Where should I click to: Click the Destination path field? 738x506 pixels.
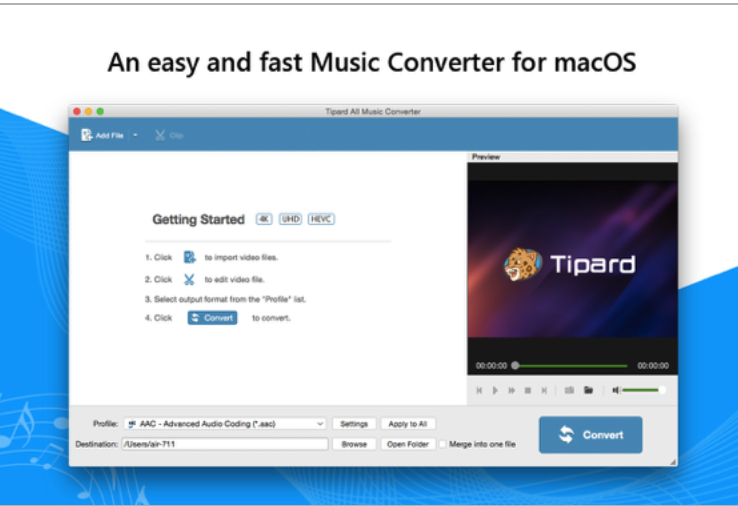click(225, 444)
